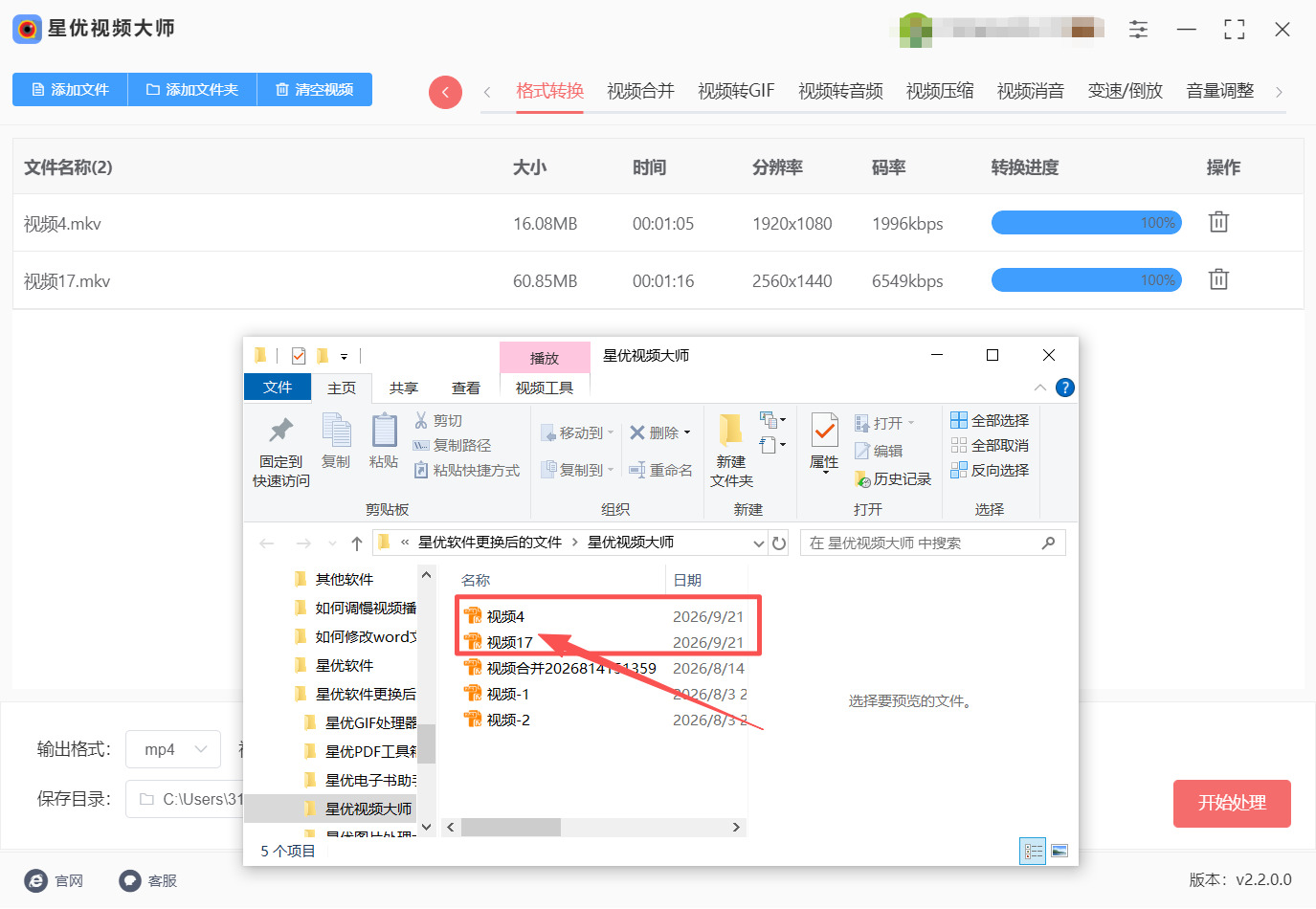1316x909 pixels.
Task: Click the Explorer horizontal scrollbar thumb
Action: pos(511,827)
